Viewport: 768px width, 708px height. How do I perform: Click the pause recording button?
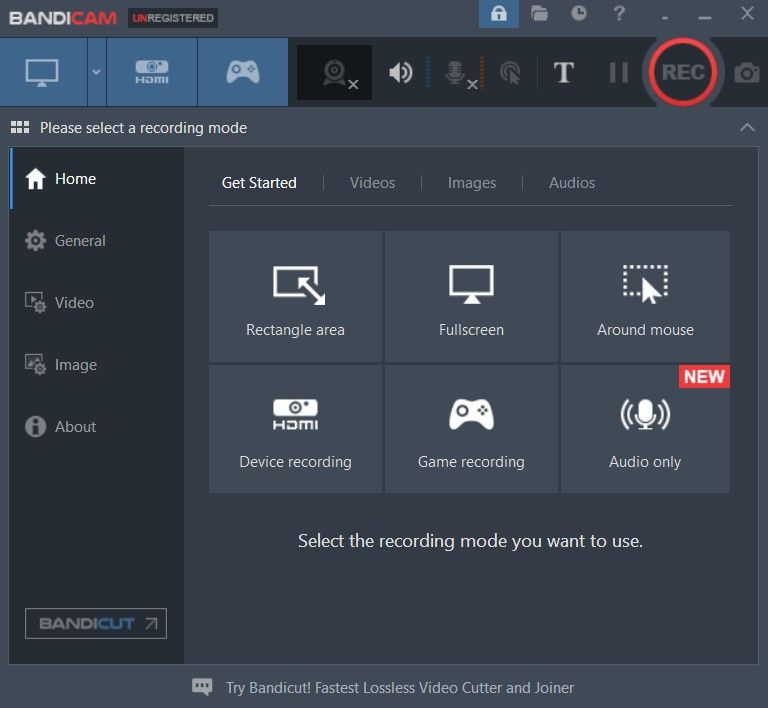619,72
